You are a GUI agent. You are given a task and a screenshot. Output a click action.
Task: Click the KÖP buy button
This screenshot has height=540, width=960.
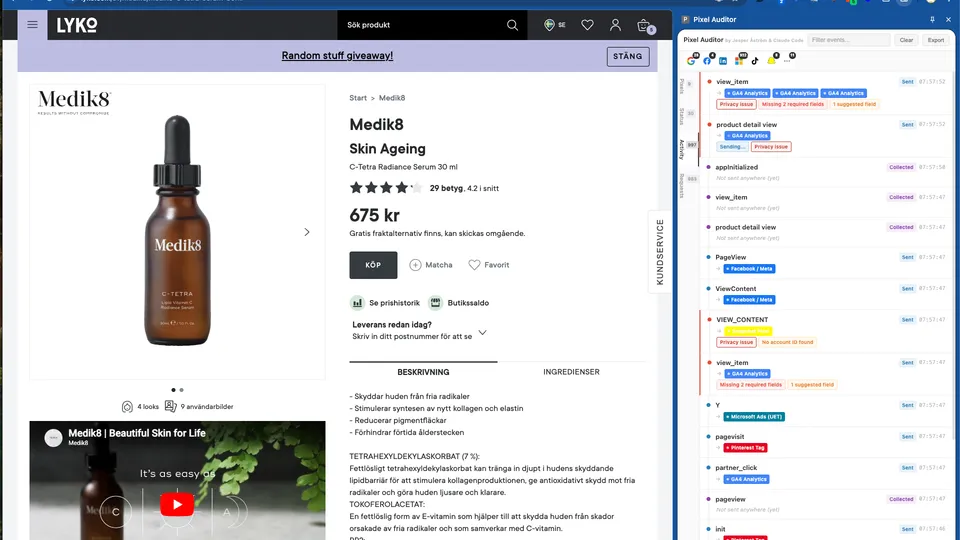(x=373, y=265)
